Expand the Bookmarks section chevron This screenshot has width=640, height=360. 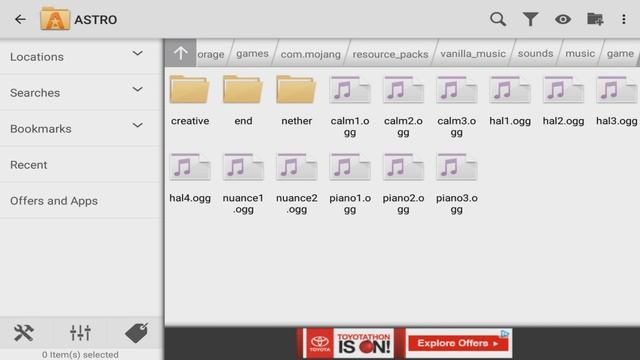click(x=138, y=125)
